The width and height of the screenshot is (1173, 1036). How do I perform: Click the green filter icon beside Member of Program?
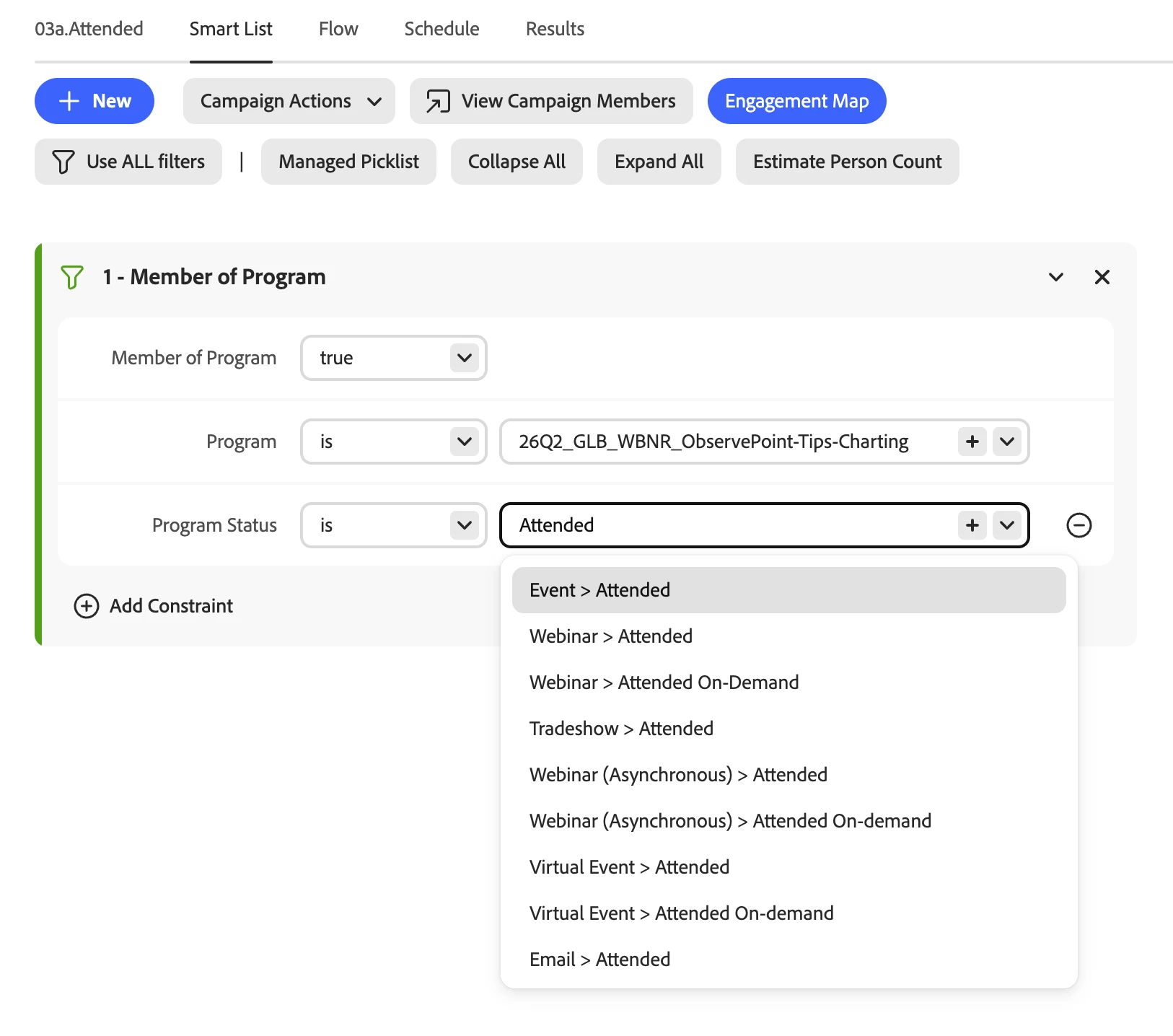[x=72, y=277]
